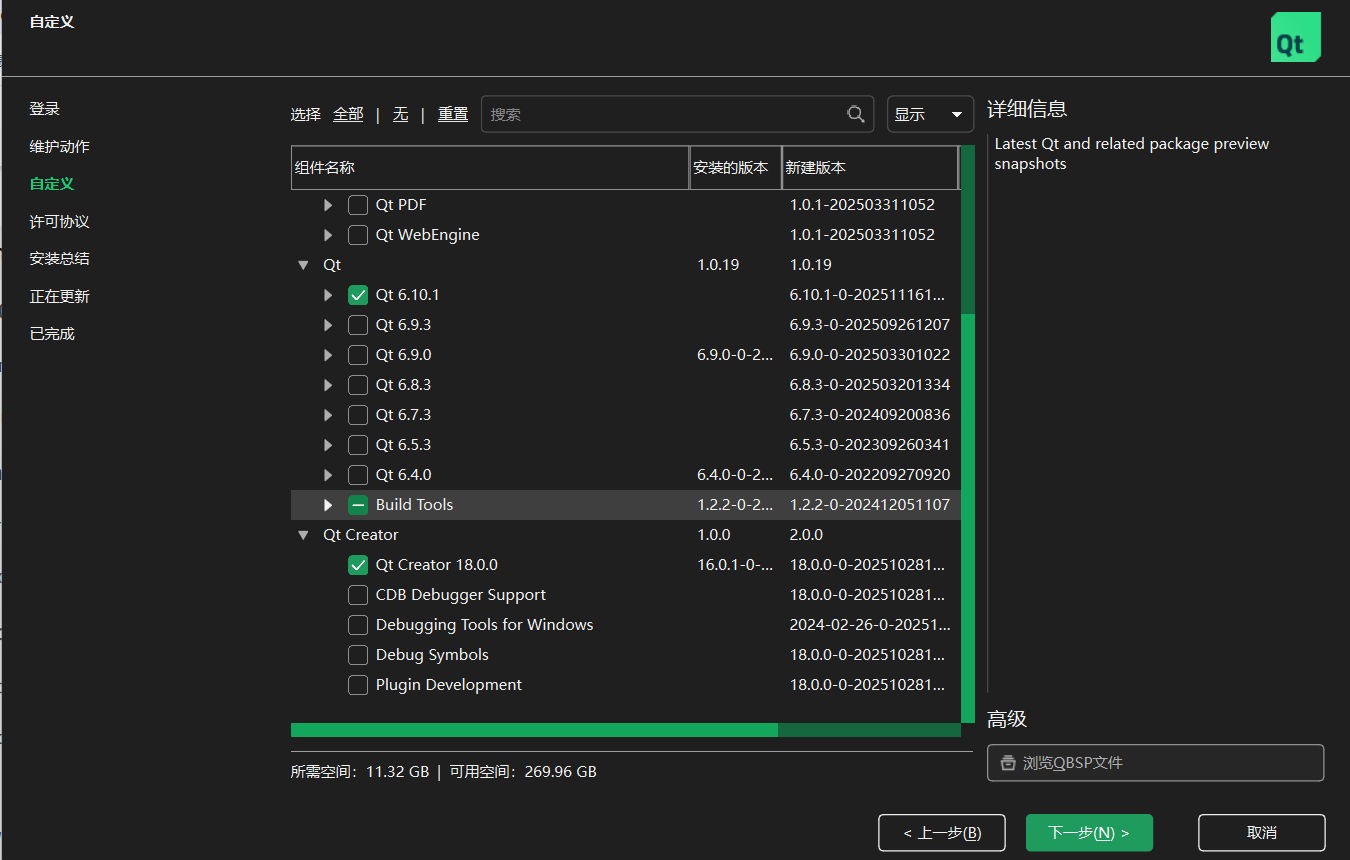Click the 下一步(N) next button
This screenshot has height=860, width=1350.
coord(1089,833)
